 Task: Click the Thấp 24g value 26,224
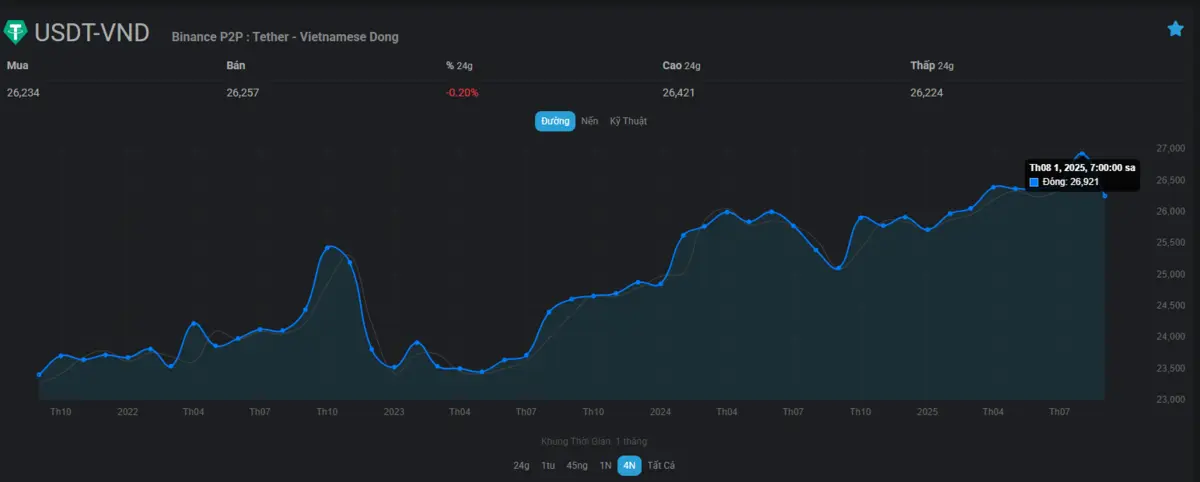(x=926, y=93)
